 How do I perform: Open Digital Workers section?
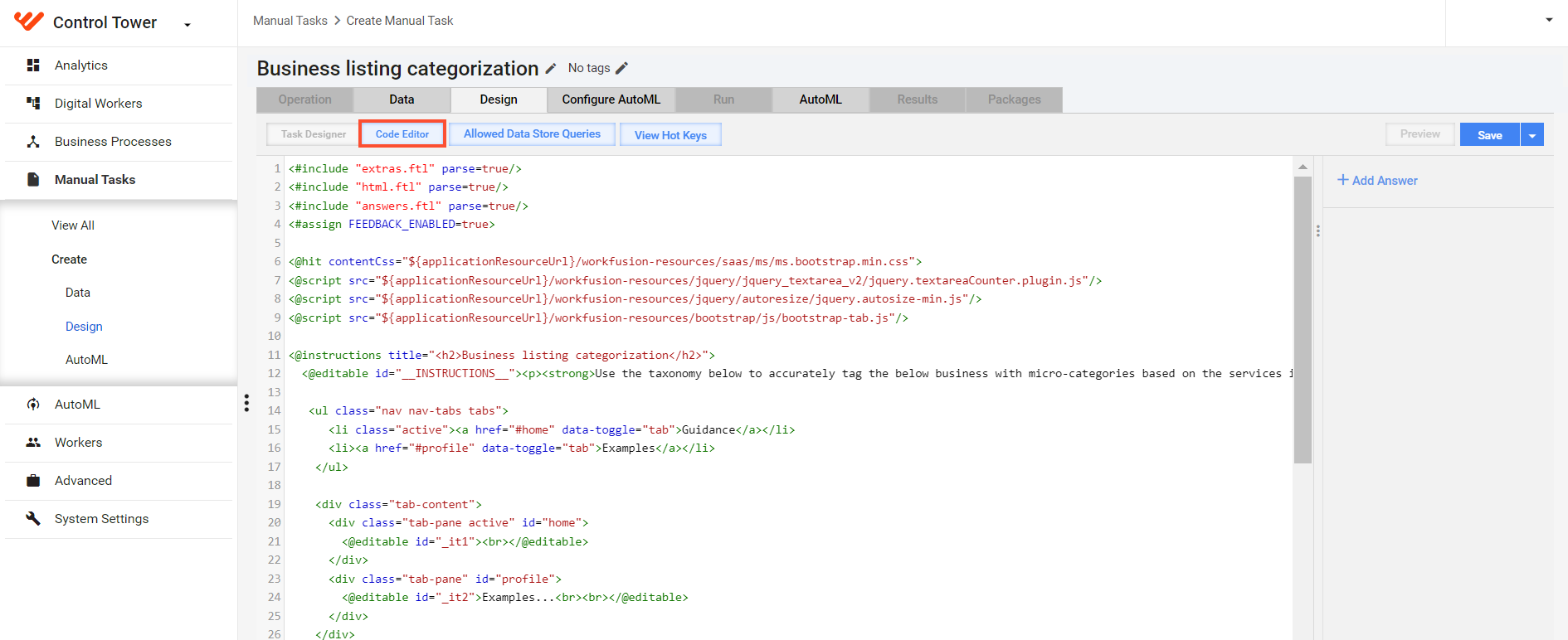pyautogui.click(x=99, y=103)
